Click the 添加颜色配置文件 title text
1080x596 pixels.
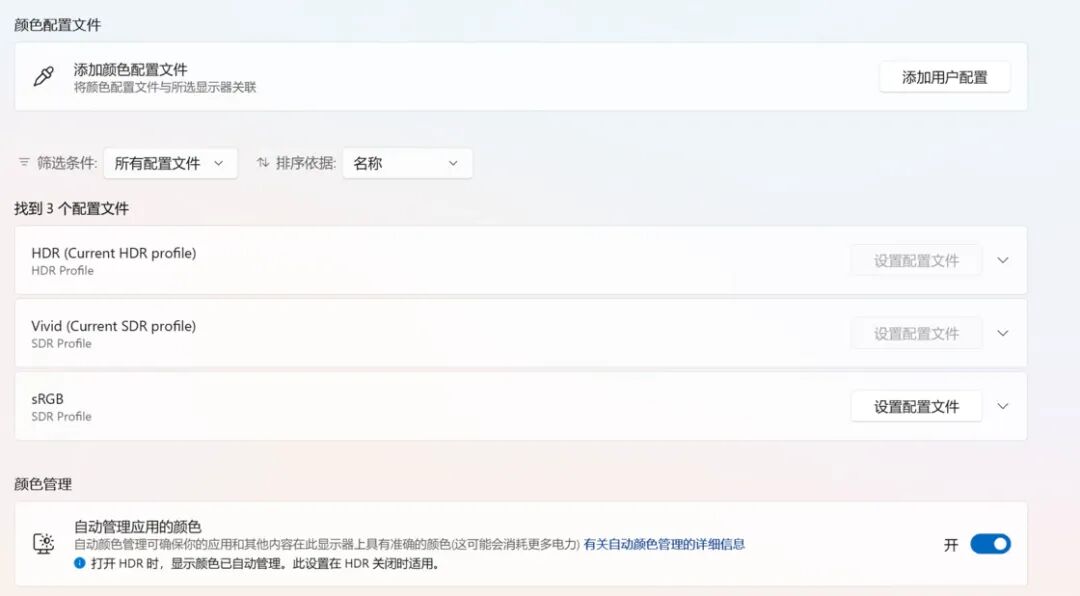coord(130,70)
